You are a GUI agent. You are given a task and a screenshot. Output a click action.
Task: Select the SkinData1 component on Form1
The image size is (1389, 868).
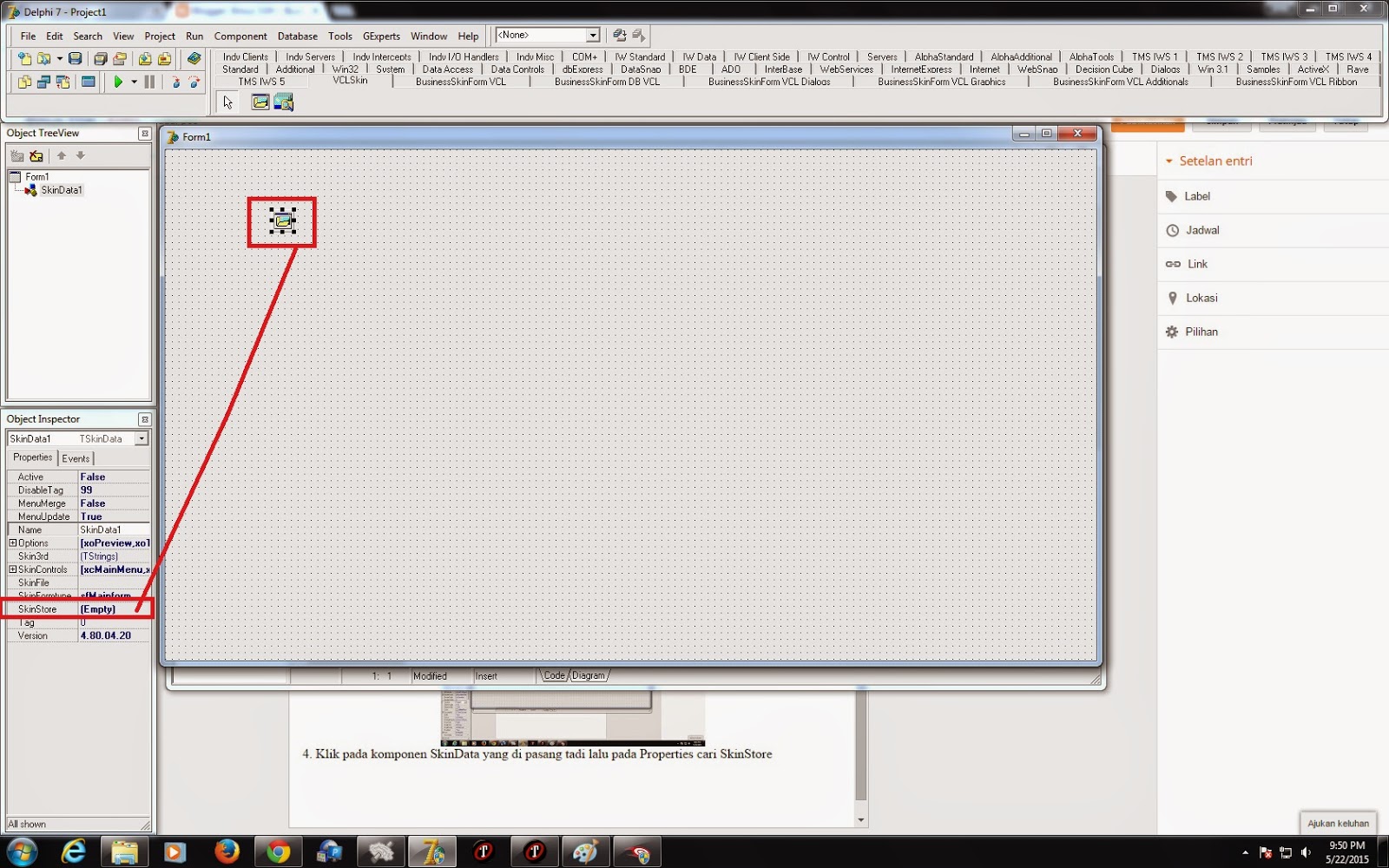282,220
